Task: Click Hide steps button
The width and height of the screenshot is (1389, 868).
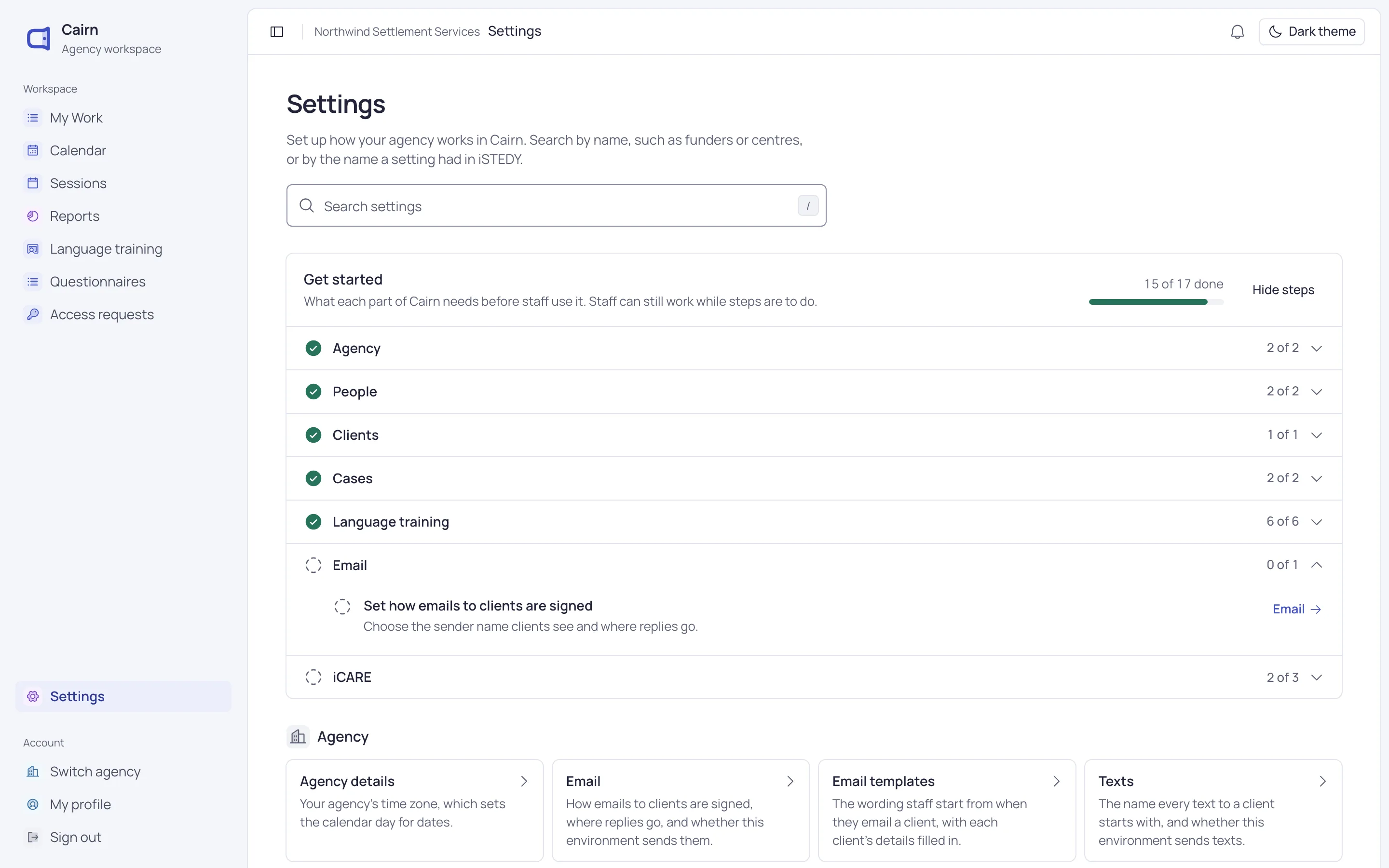Action: (1283, 290)
